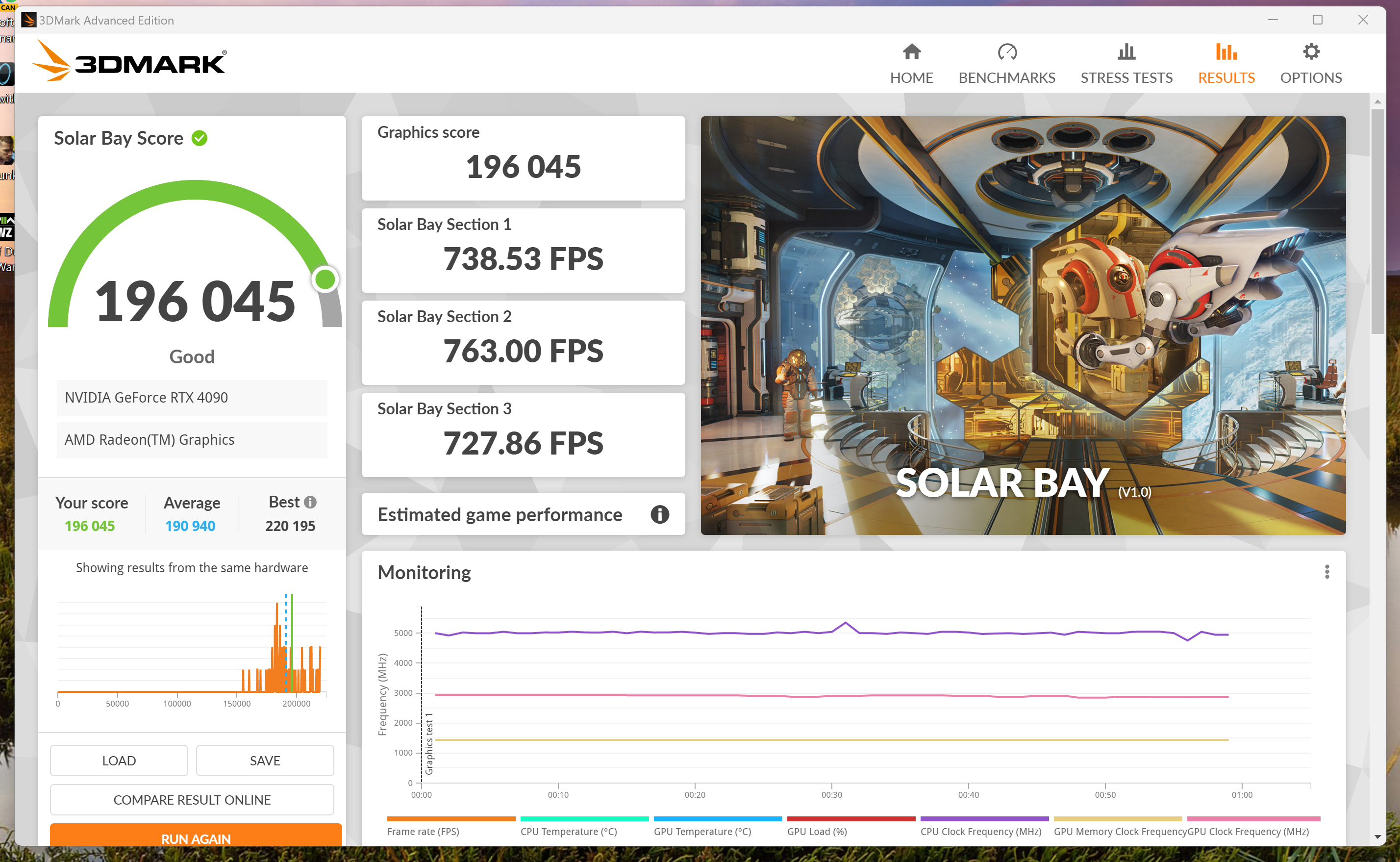Open Benchmarks via gauge icon
1400x862 pixels.
coord(1007,52)
